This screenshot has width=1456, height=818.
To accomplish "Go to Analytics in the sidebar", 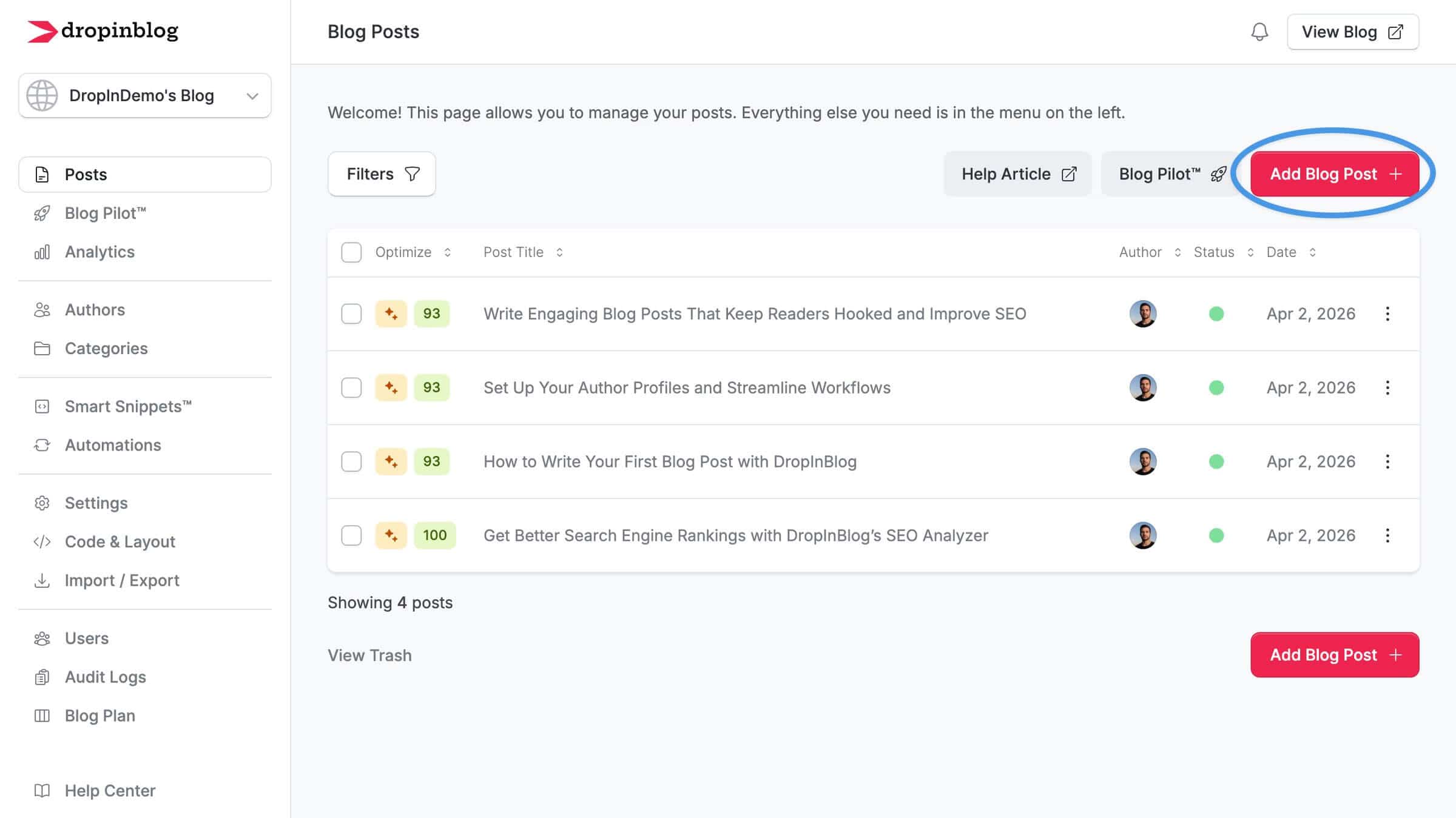I will coord(99,252).
